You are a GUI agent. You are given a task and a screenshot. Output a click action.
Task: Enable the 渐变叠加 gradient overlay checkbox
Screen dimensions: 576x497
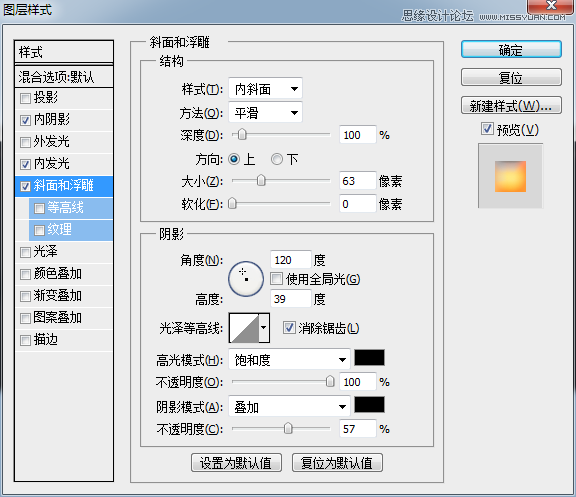(x=25, y=296)
